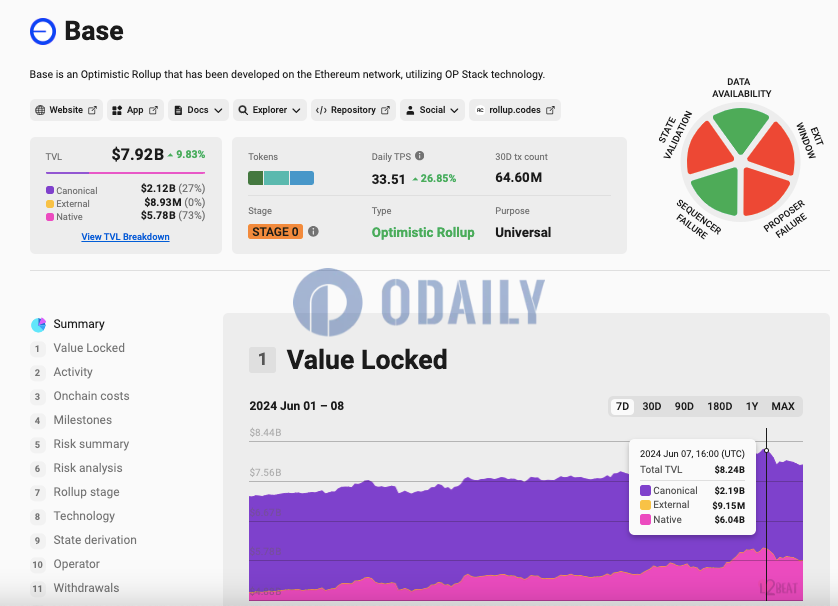Click the rollup.codes external link arrow icon
This screenshot has width=838, height=606.
(x=550, y=110)
